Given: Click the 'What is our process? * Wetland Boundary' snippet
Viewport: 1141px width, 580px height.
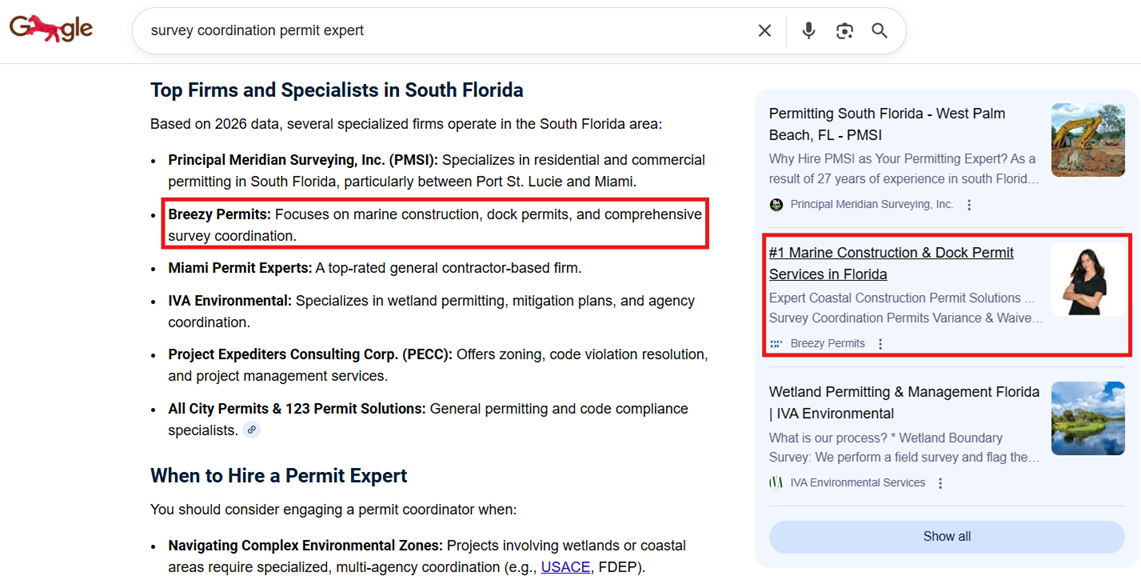Looking at the screenshot, I should click(905, 448).
